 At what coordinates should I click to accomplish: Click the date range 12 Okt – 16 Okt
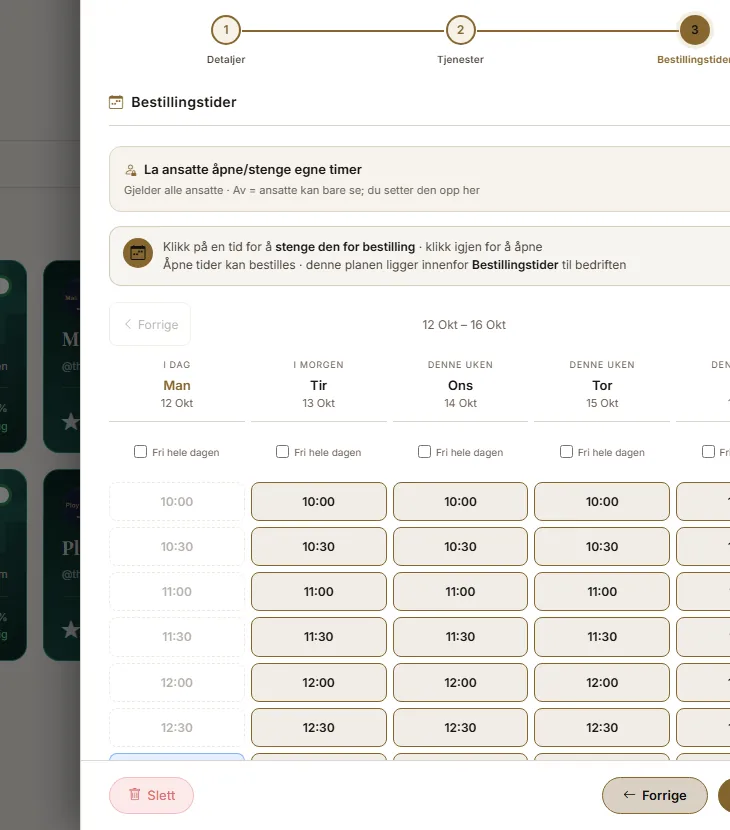[464, 324]
